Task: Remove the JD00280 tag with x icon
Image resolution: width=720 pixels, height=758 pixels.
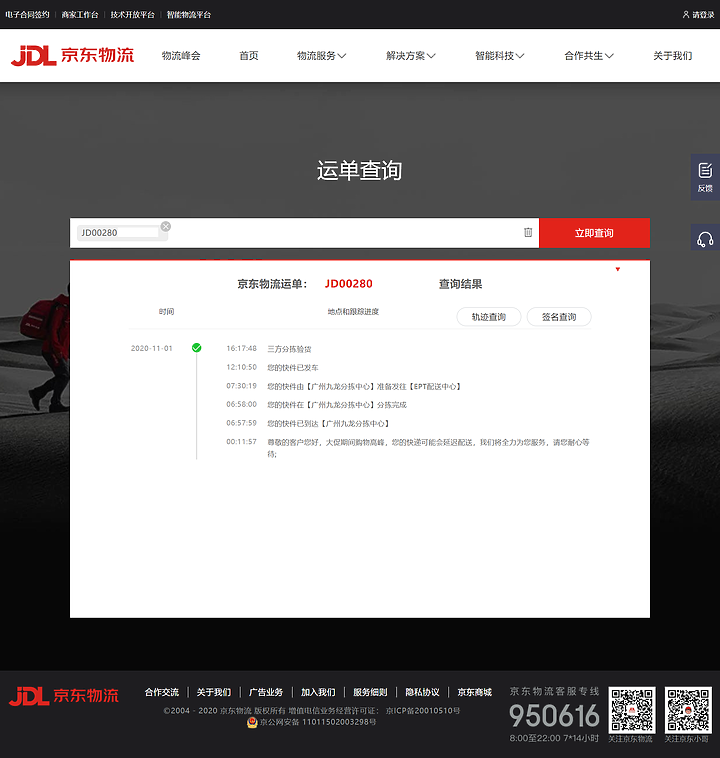Action: click(x=166, y=226)
